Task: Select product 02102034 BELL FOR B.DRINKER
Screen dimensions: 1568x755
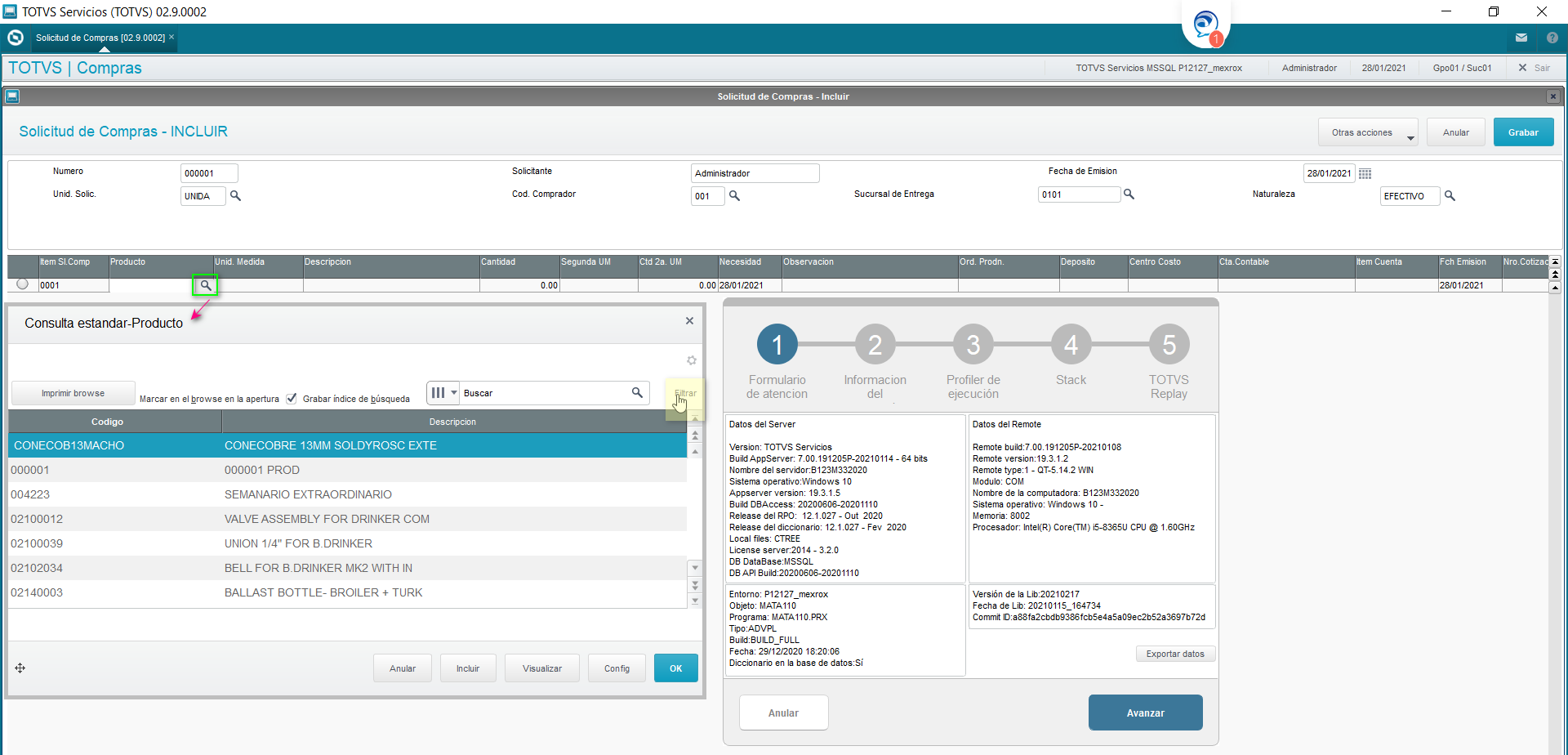Action: pyautogui.click(x=347, y=568)
